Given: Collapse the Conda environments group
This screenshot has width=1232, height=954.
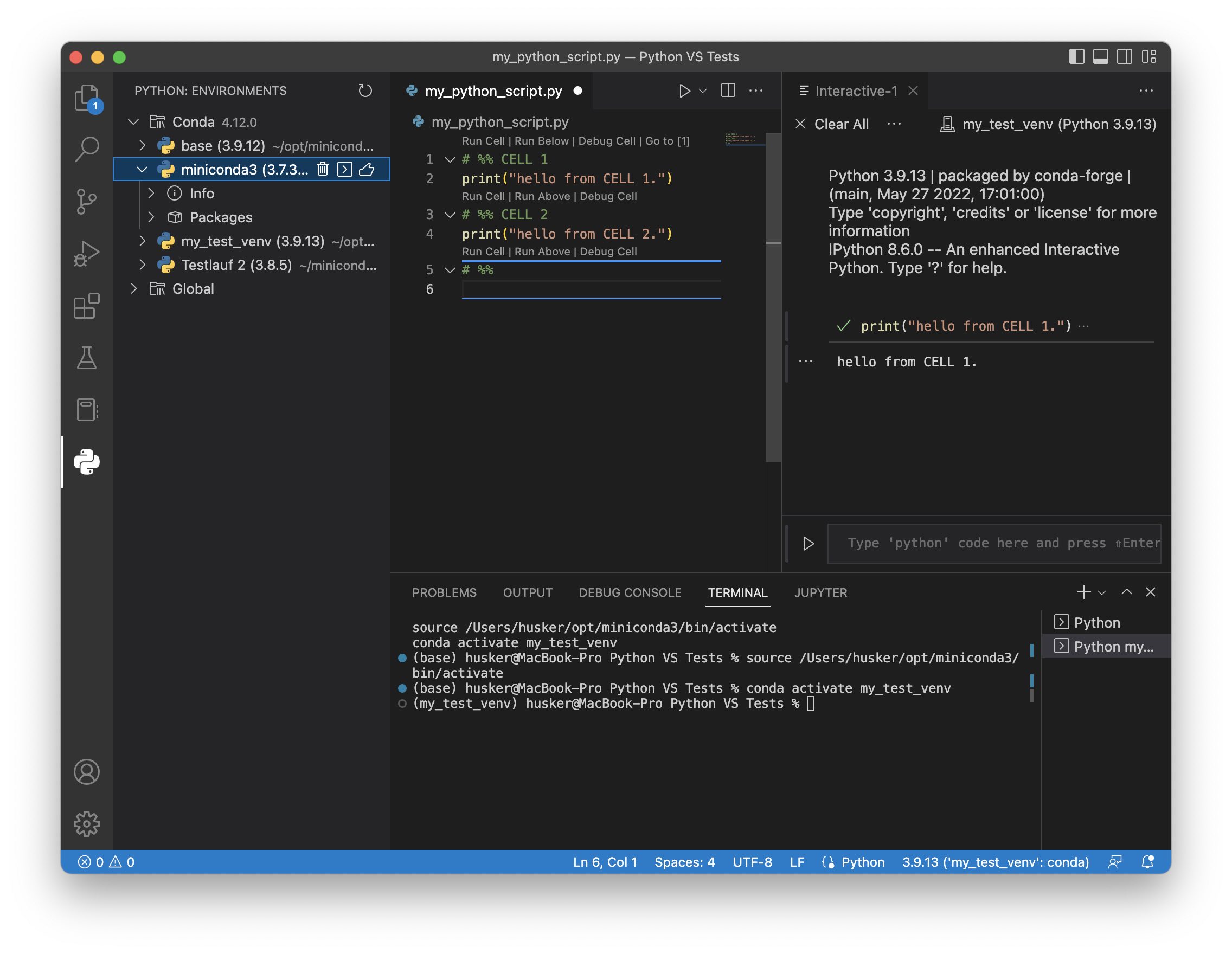Looking at the screenshot, I should click(x=133, y=122).
